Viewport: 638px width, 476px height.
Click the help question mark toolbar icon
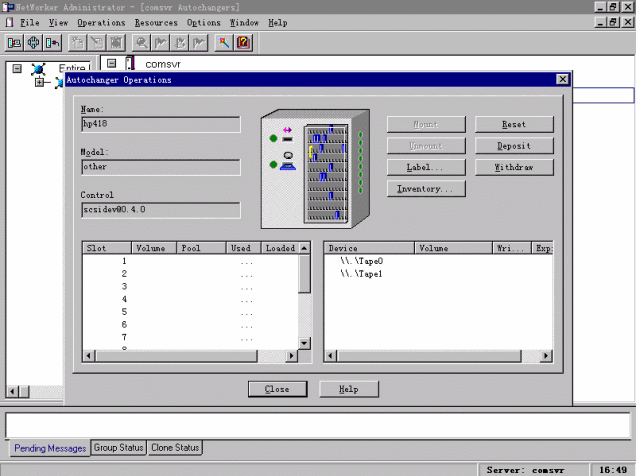click(x=243, y=43)
